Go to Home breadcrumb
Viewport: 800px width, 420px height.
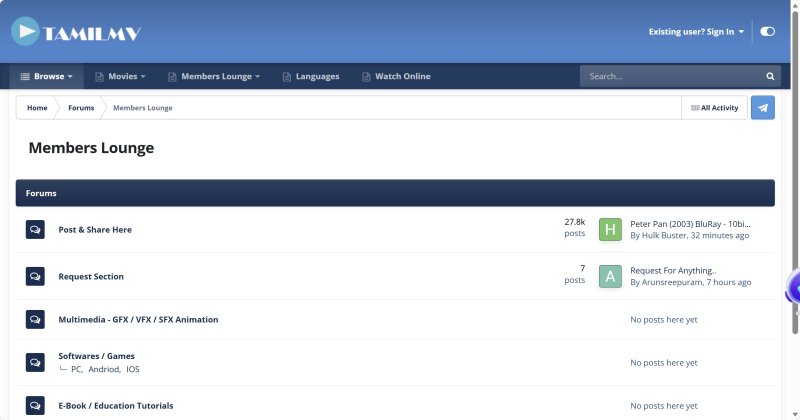(x=37, y=108)
